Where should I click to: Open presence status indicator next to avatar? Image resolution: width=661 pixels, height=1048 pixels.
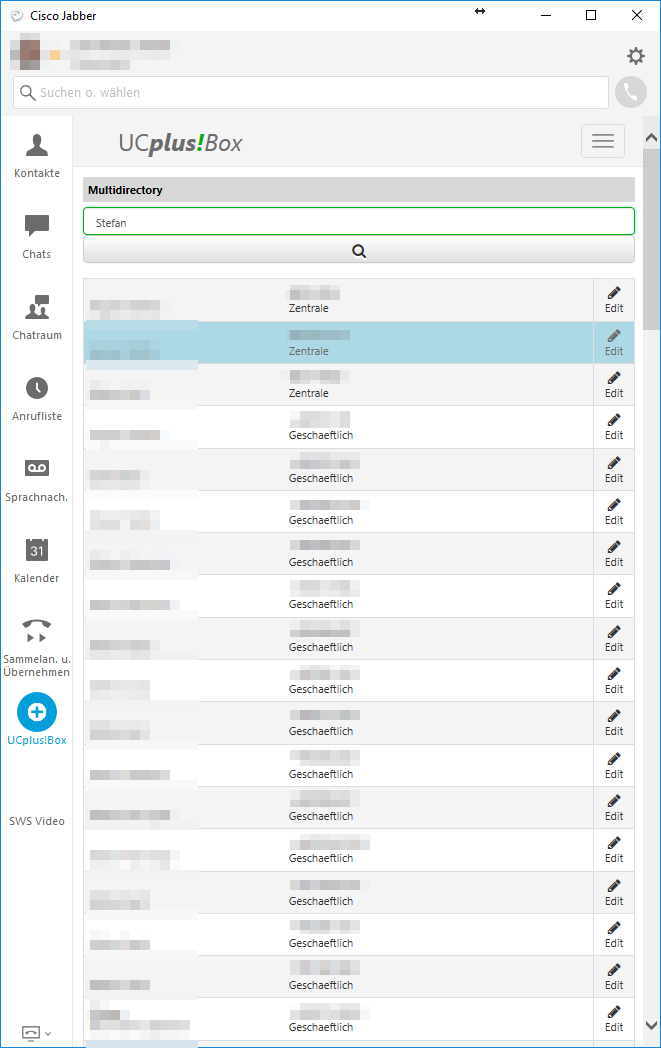55,55
